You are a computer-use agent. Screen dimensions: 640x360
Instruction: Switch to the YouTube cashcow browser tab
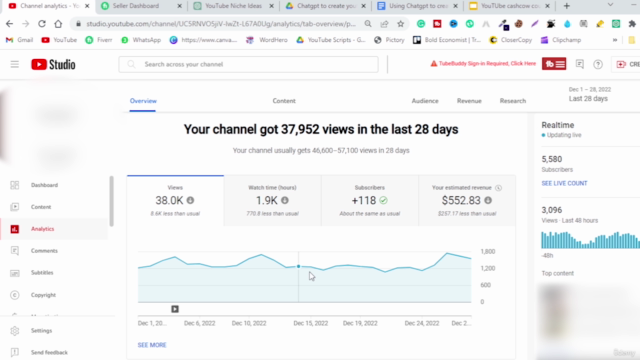point(510,6)
